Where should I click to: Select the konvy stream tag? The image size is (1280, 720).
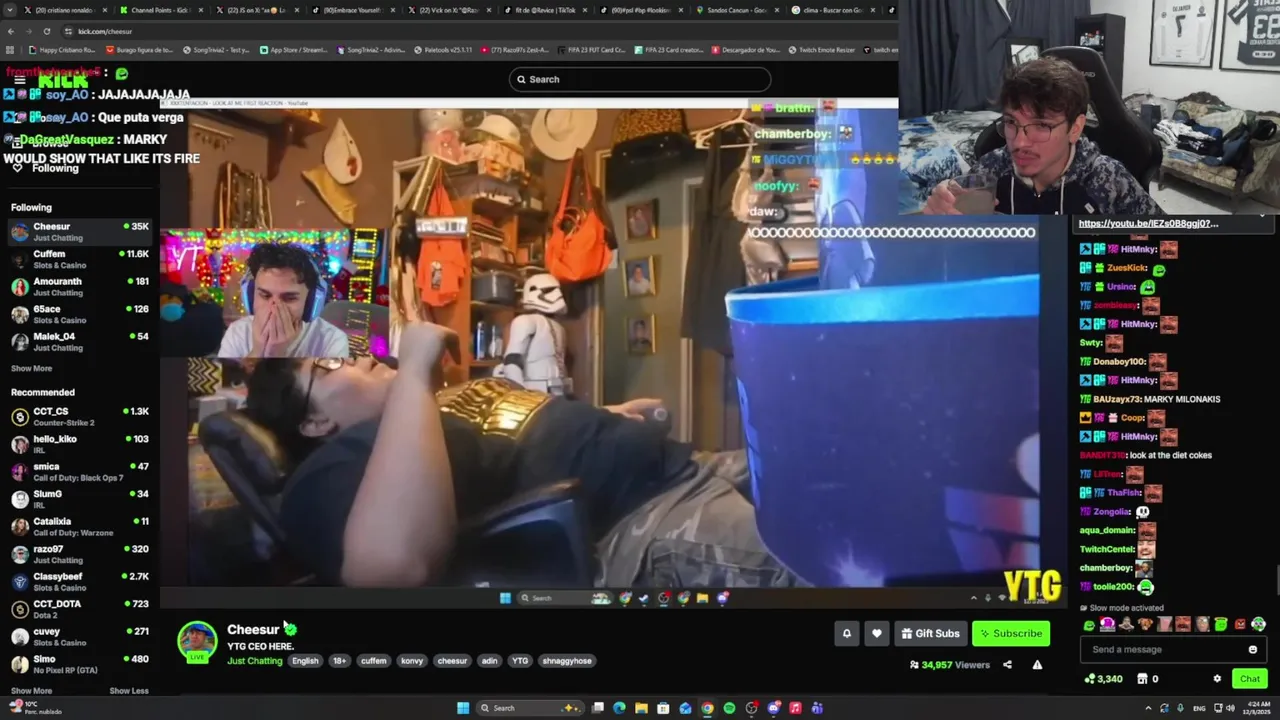[x=412, y=661]
